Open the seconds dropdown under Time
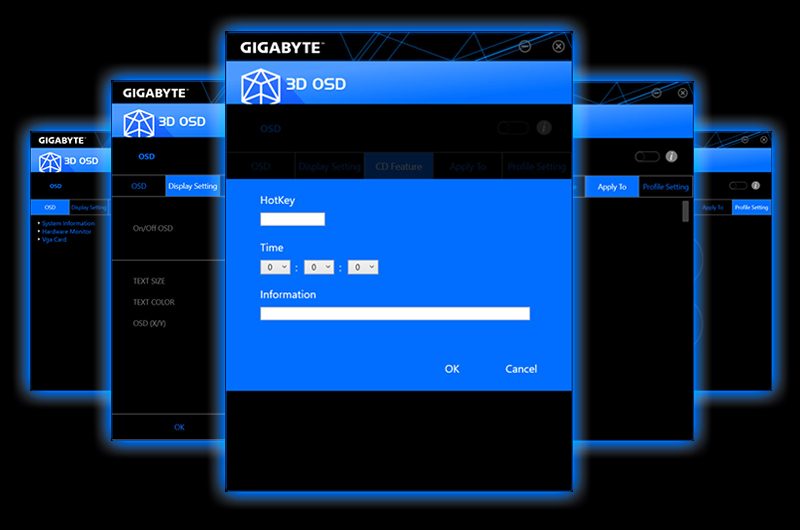Screen dimensions: 800x530 click(x=363, y=267)
